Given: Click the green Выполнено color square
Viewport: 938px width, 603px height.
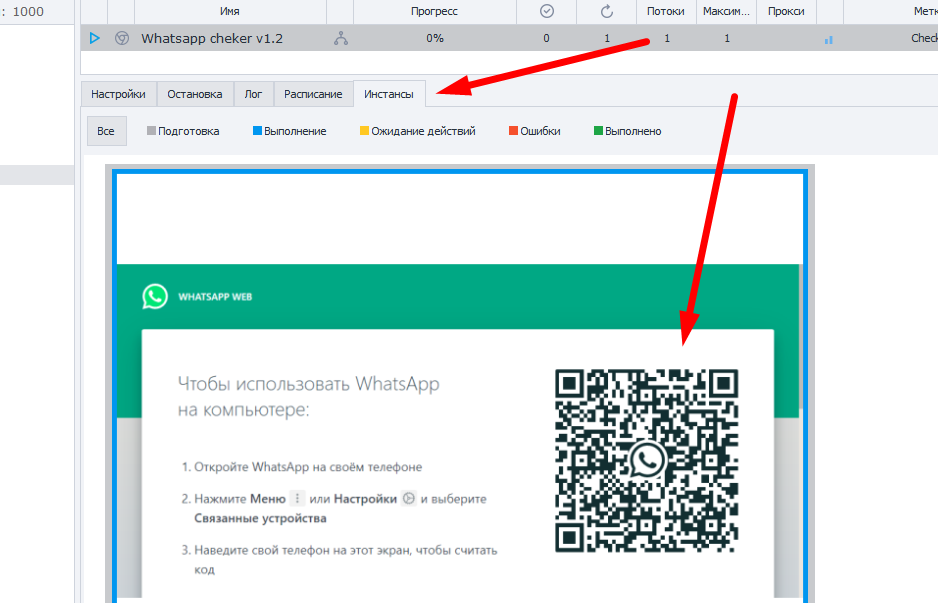Looking at the screenshot, I should coord(598,130).
